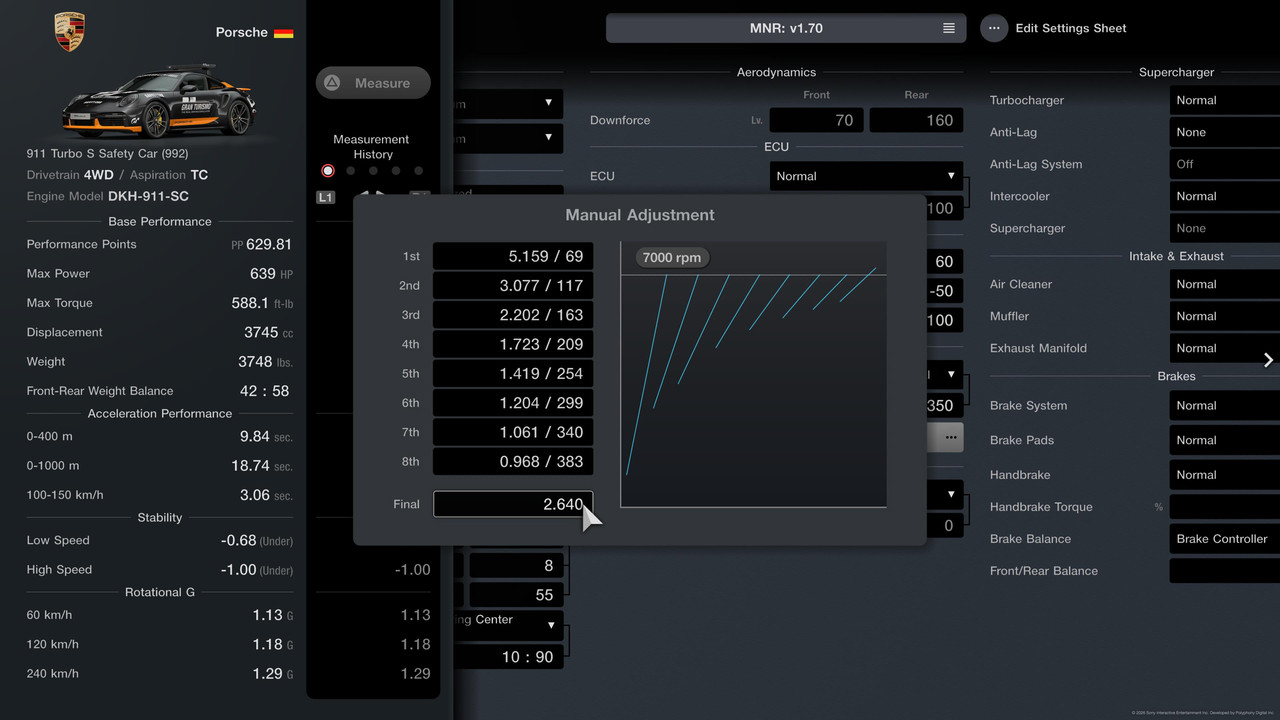Select the 4th gear ratio field 1.723 / 209
The width and height of the screenshot is (1280, 720).
(513, 344)
